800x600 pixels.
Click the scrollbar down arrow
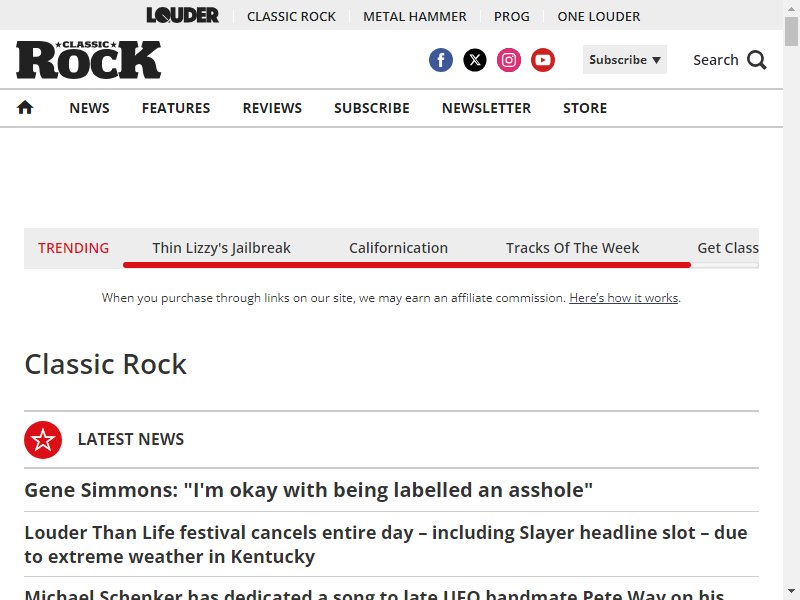pos(792,593)
